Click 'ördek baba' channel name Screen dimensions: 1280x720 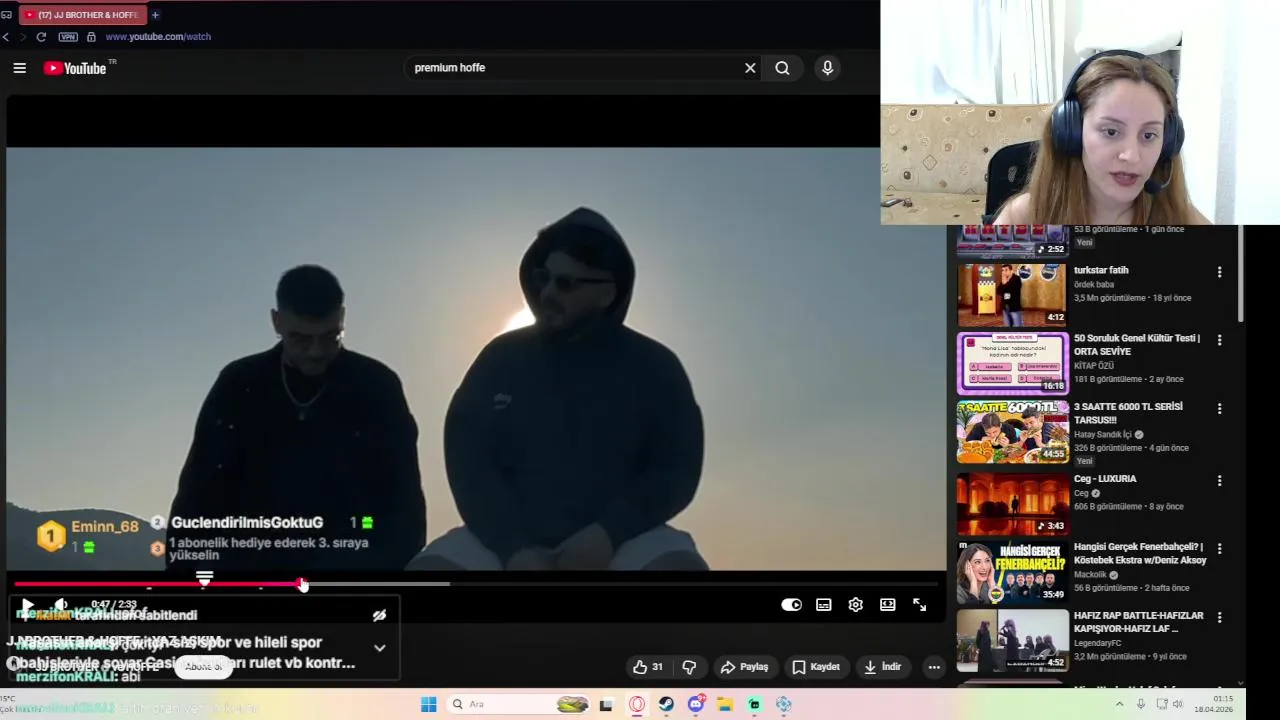click(1094, 284)
